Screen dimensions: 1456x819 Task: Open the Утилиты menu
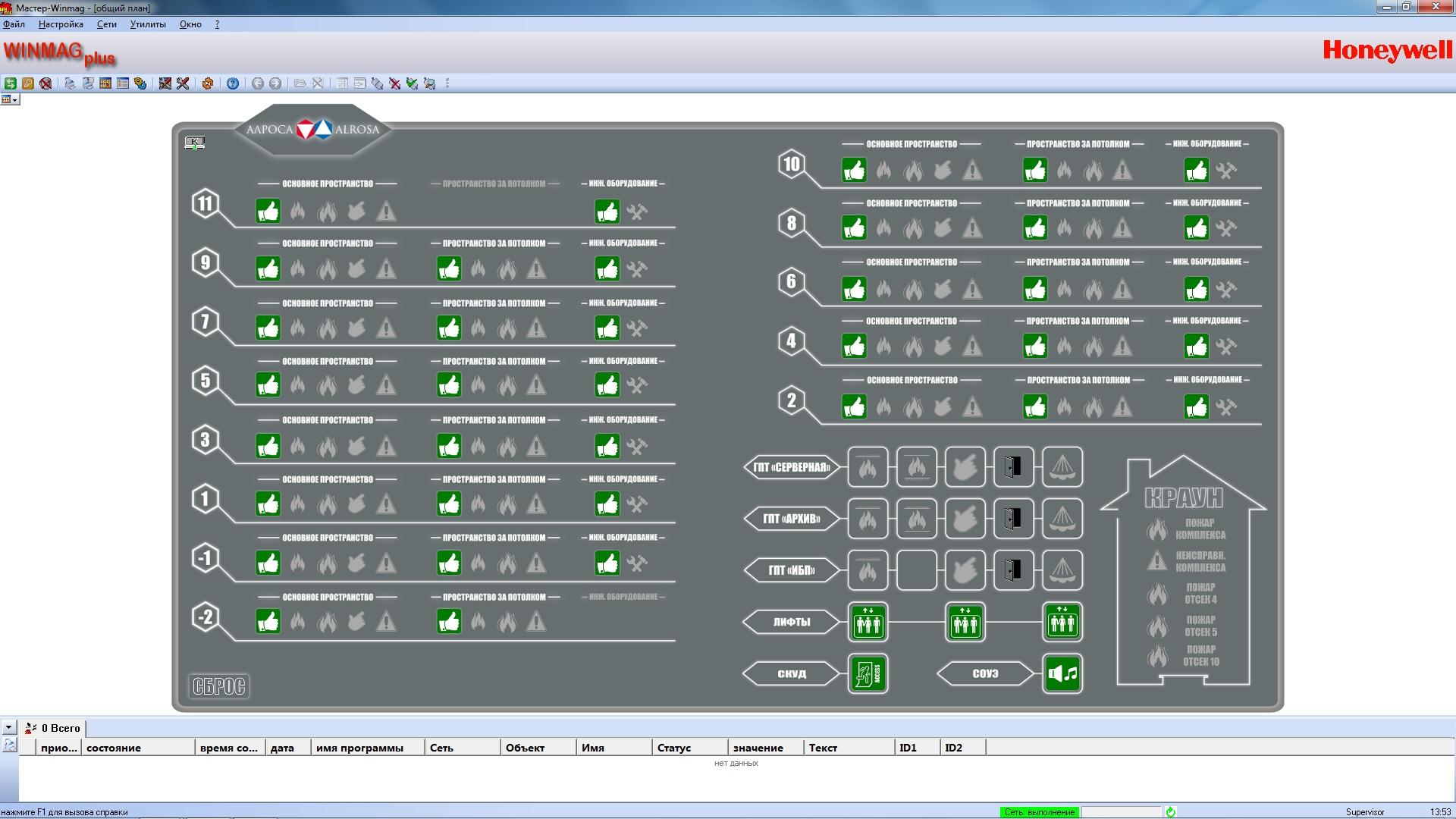pyautogui.click(x=148, y=24)
